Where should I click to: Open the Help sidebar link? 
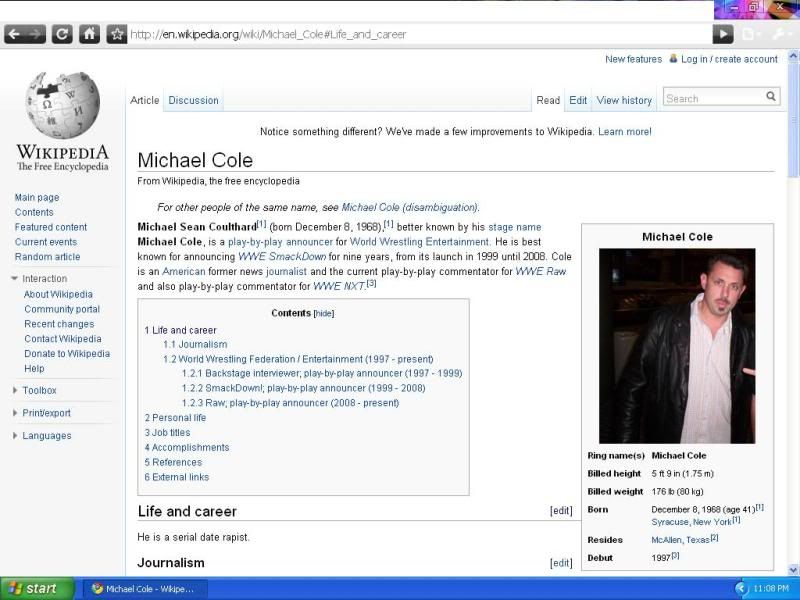34,368
